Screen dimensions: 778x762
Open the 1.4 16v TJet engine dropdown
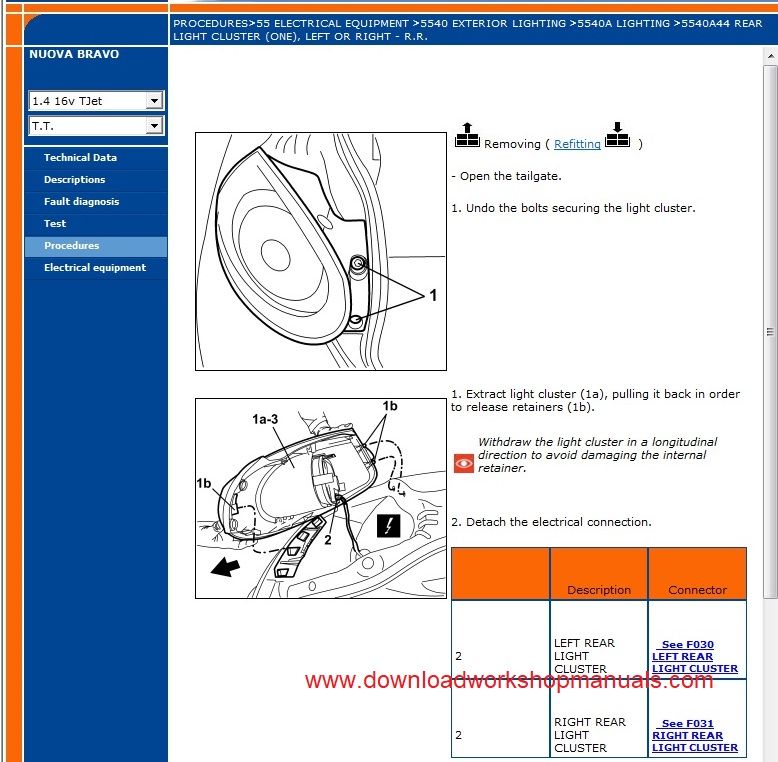[96, 101]
